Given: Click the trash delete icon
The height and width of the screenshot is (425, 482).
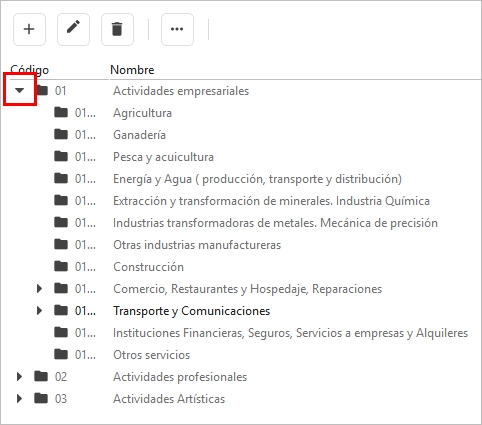Looking at the screenshot, I should [117, 29].
